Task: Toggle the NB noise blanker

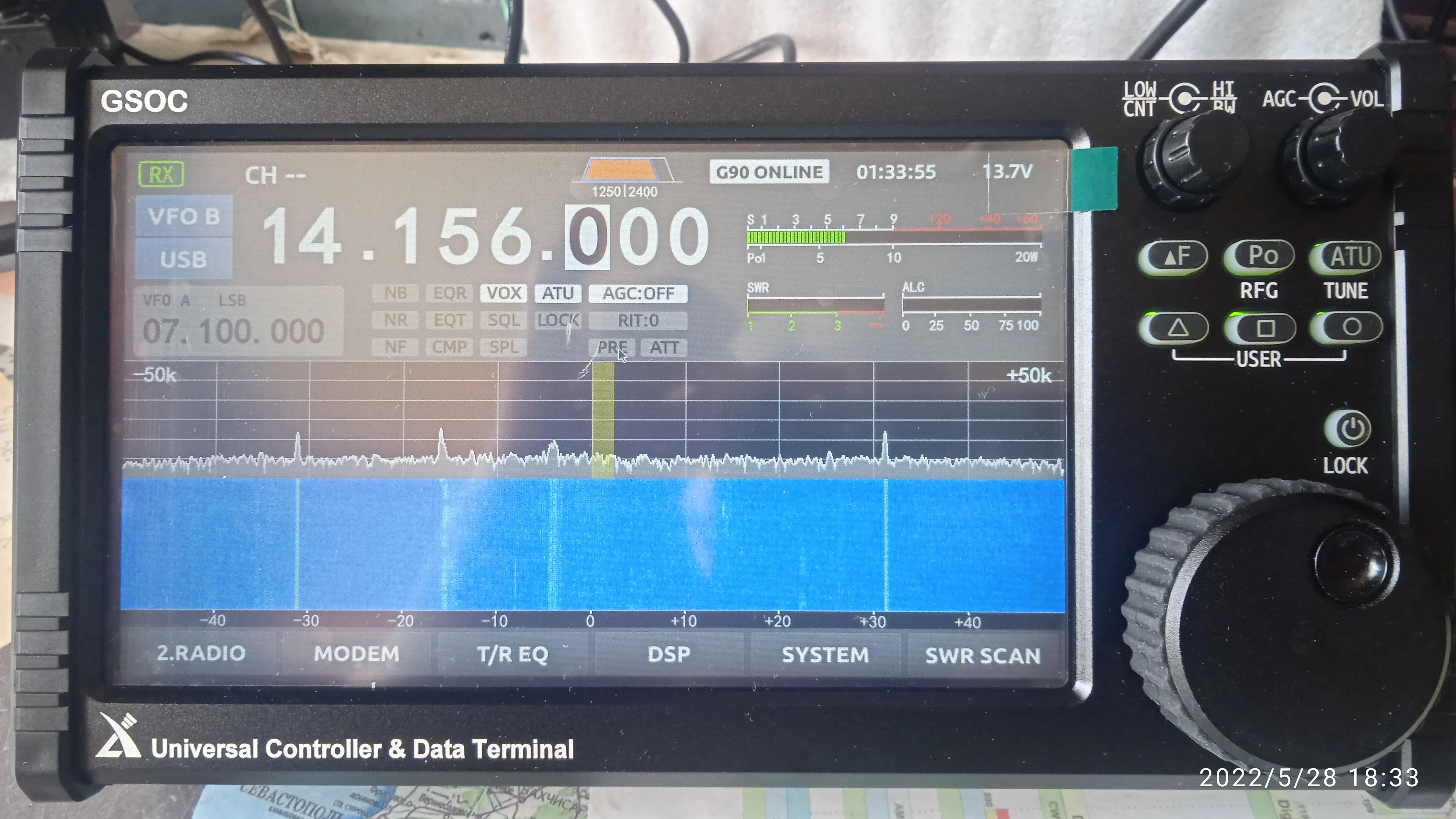Action: point(395,293)
